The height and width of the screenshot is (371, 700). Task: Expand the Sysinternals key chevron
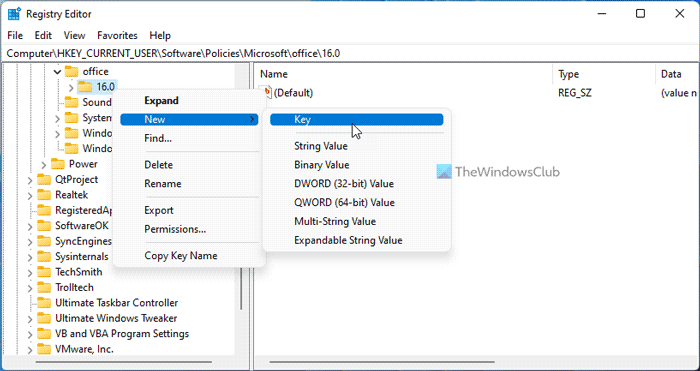30,257
